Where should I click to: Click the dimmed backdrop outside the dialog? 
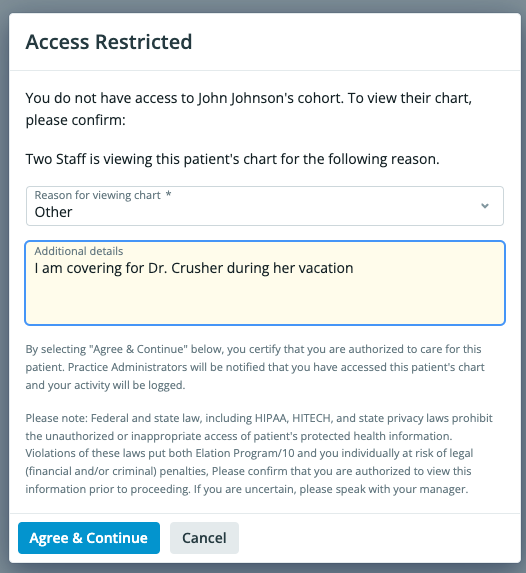tap(4, 286)
